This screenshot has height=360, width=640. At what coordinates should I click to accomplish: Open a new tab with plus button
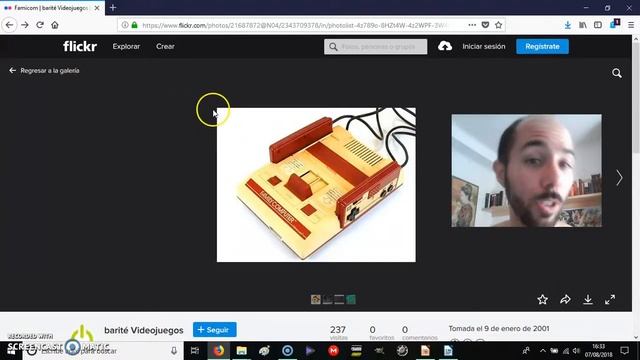pyautogui.click(x=113, y=8)
